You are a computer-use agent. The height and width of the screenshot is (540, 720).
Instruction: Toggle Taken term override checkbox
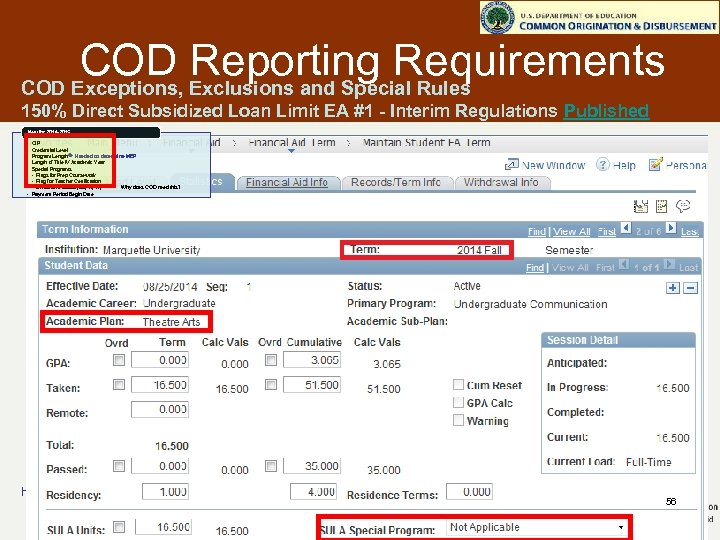tap(119, 384)
